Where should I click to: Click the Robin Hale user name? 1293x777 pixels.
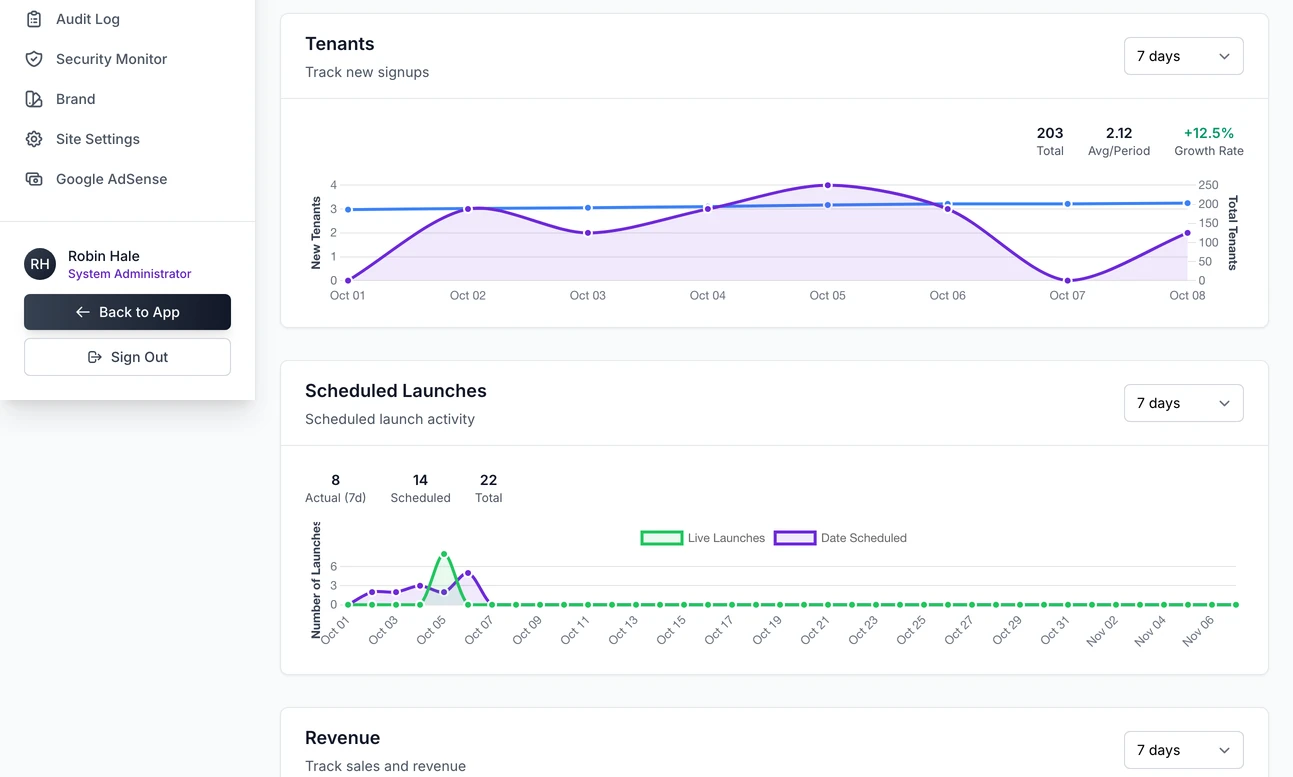pyautogui.click(x=104, y=256)
